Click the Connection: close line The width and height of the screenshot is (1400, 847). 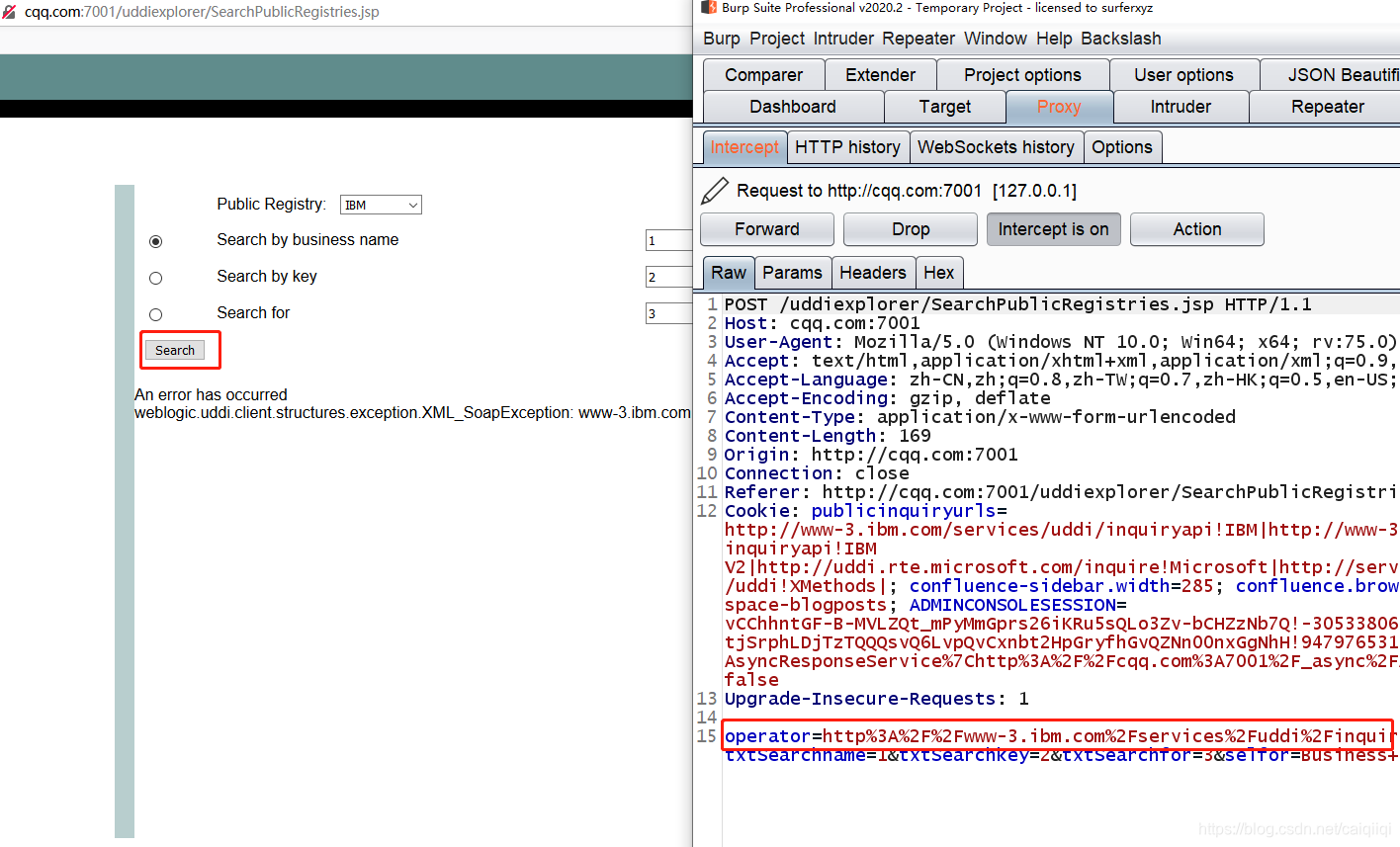click(x=817, y=473)
